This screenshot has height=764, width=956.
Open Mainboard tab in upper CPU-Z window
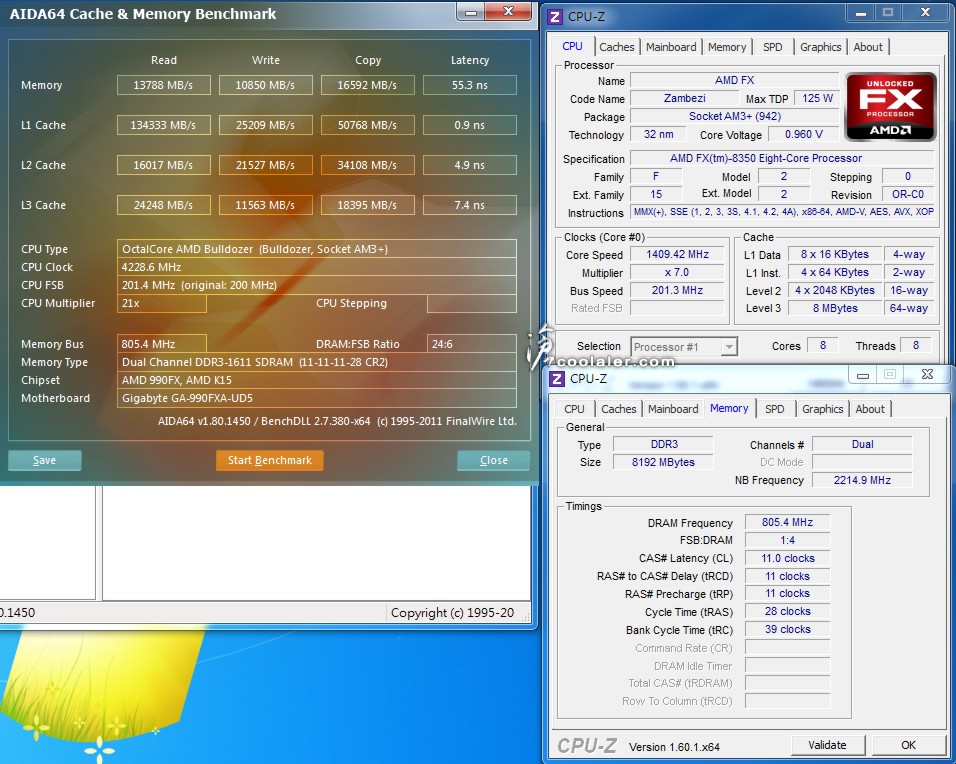coord(671,47)
